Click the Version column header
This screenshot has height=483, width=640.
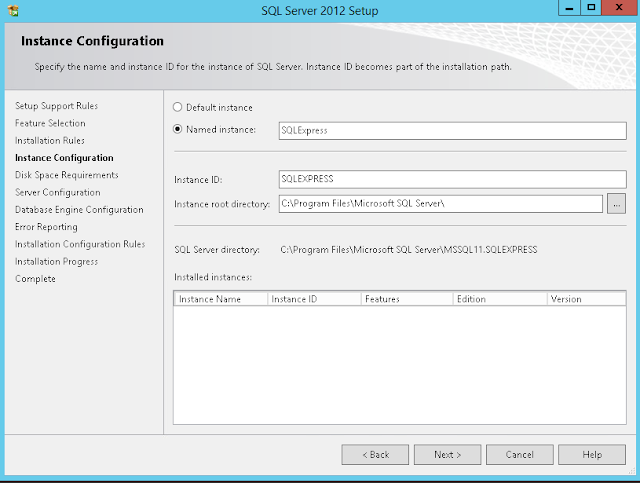click(x=586, y=299)
